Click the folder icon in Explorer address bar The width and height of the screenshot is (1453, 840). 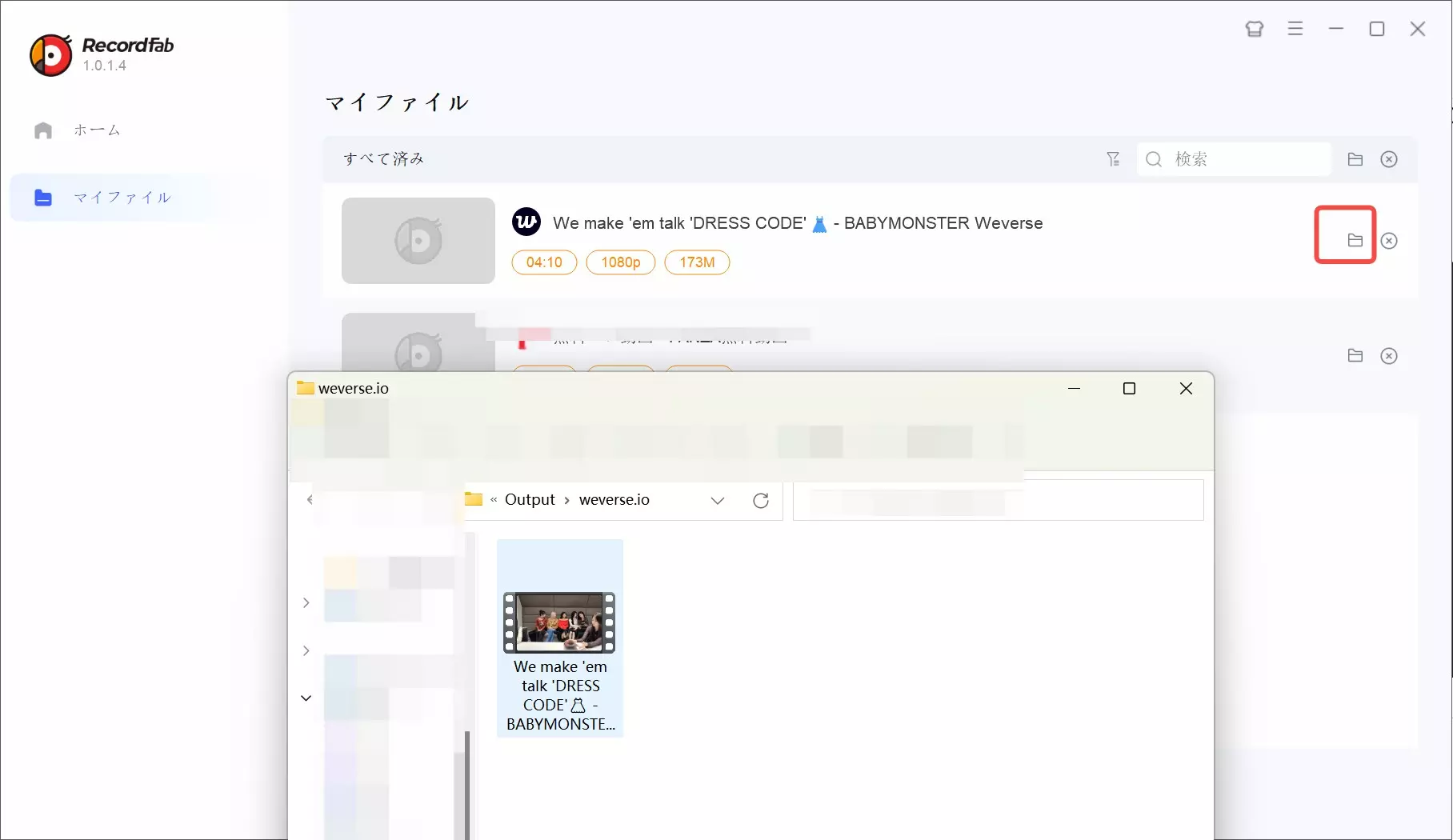pos(474,499)
